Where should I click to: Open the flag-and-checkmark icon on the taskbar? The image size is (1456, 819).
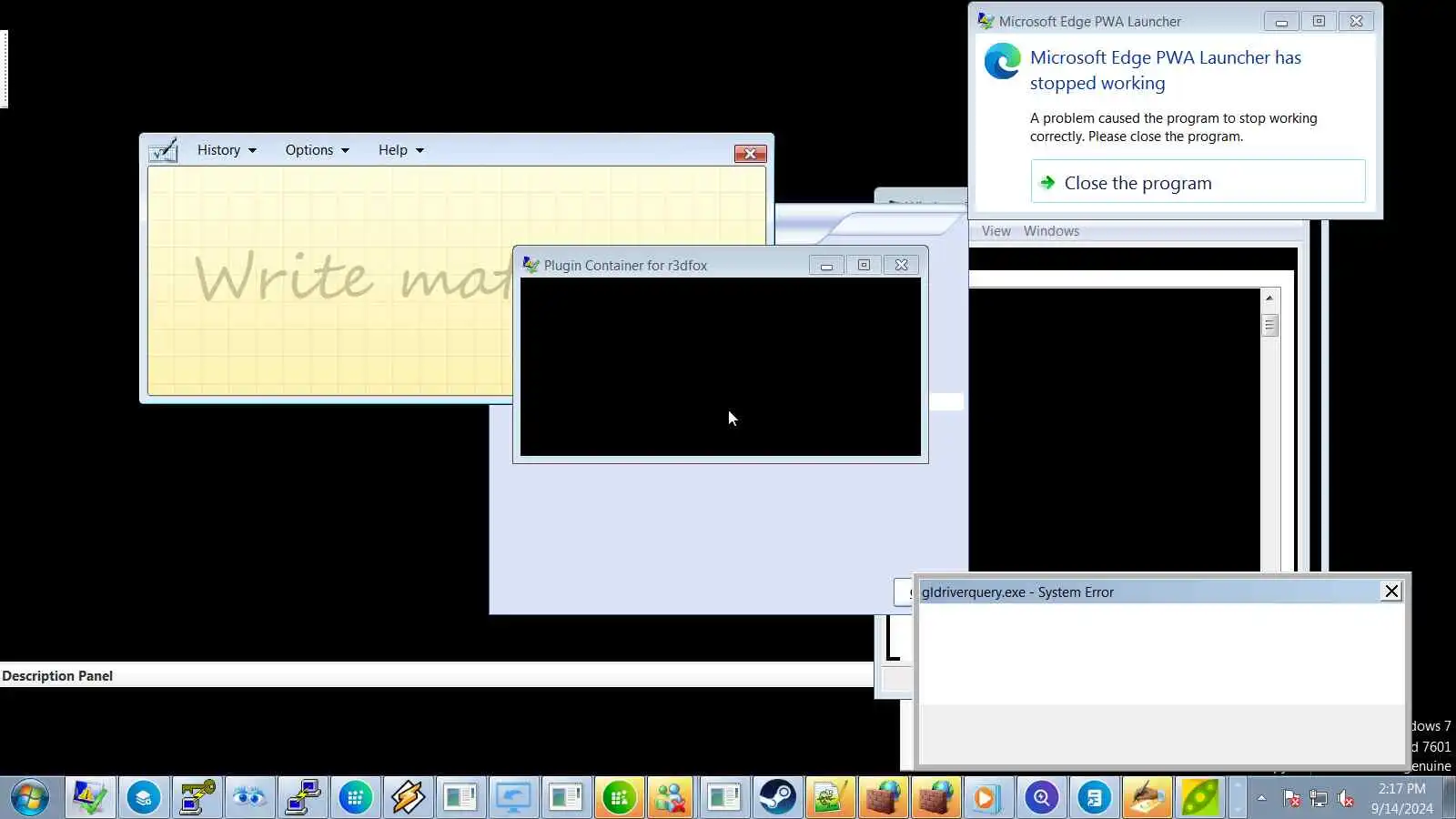(90, 798)
